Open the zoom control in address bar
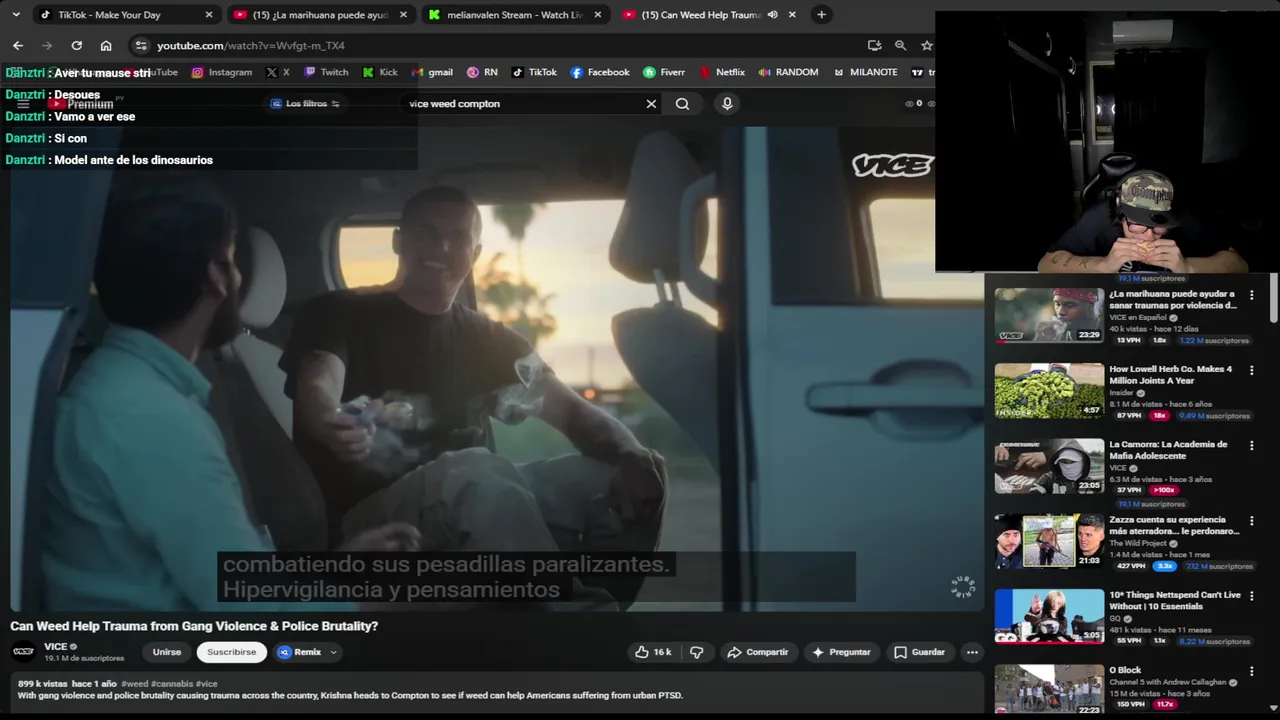This screenshot has height=720, width=1280. point(901,45)
